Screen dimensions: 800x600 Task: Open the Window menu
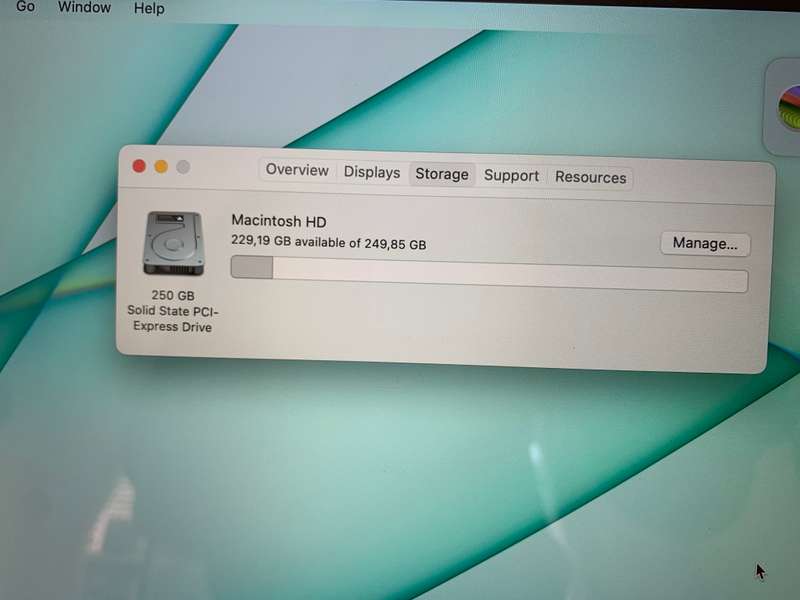(84, 7)
